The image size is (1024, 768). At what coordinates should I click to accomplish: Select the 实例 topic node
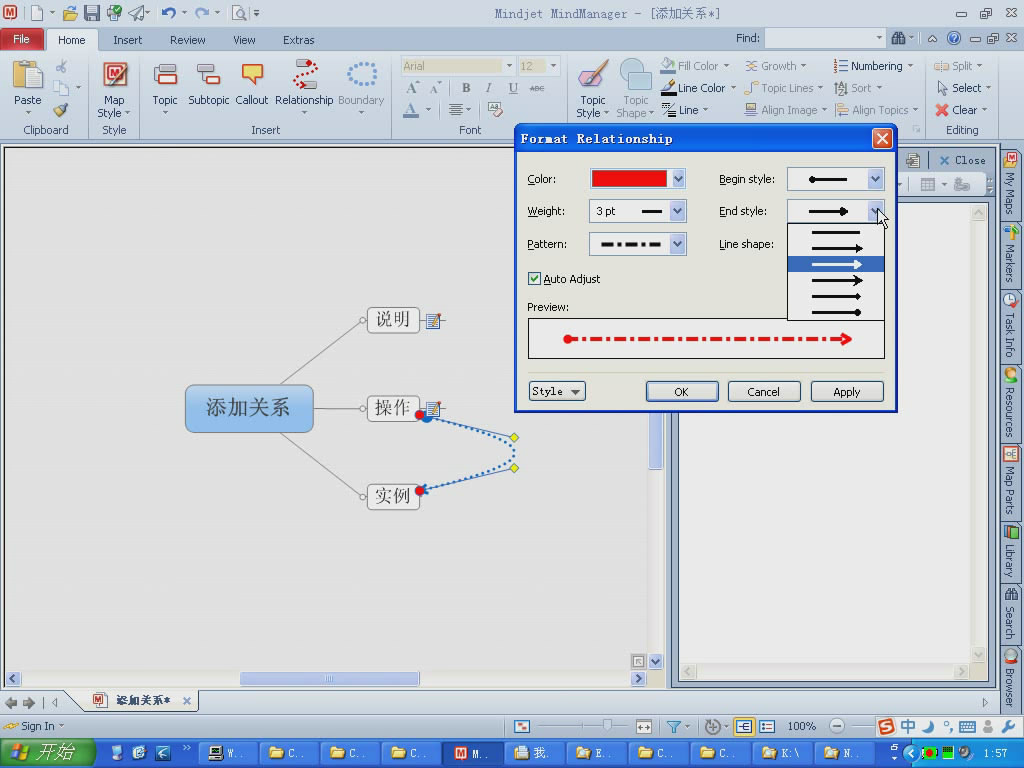pyautogui.click(x=392, y=496)
